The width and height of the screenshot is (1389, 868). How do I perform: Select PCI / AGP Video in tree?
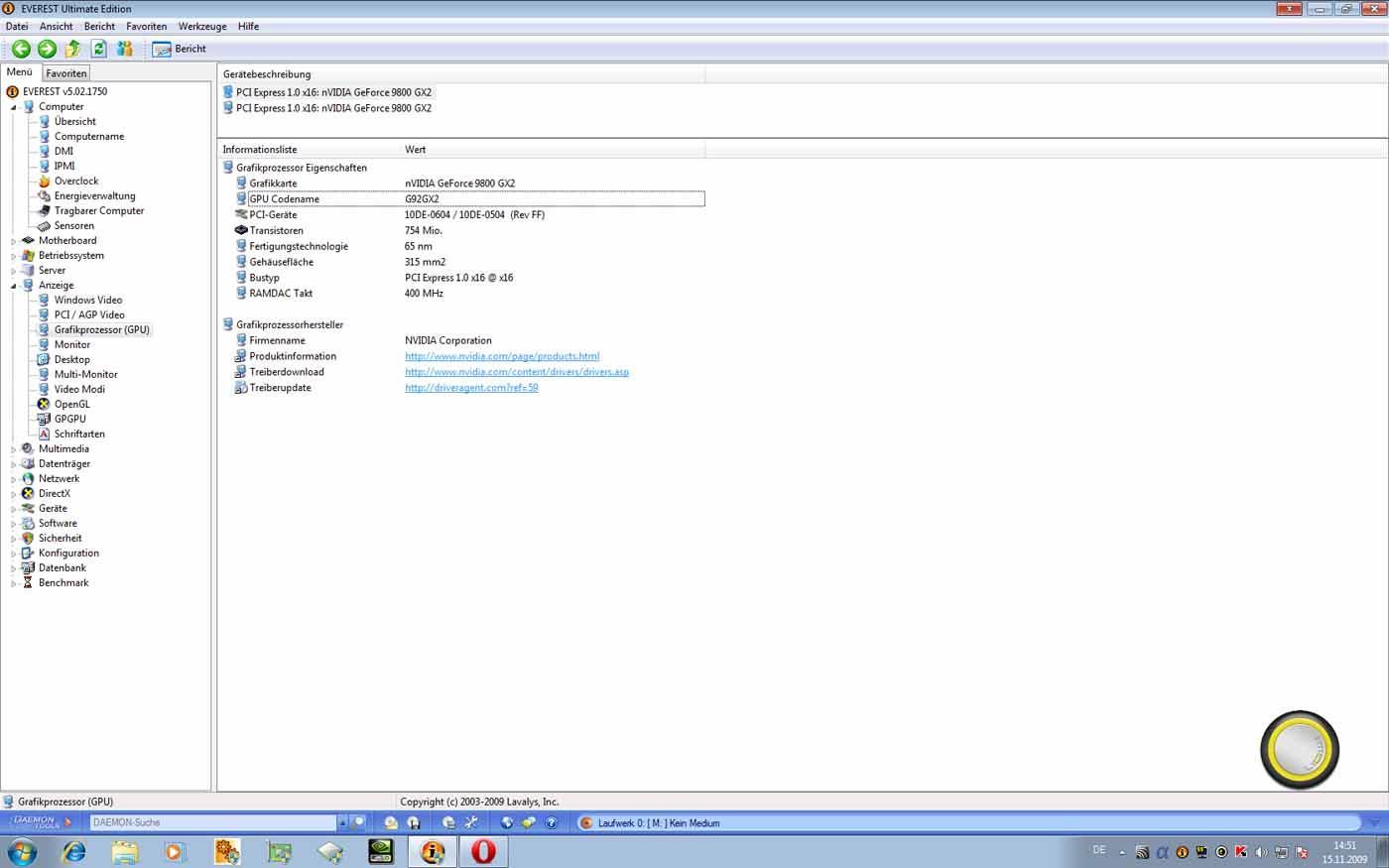[x=89, y=315]
